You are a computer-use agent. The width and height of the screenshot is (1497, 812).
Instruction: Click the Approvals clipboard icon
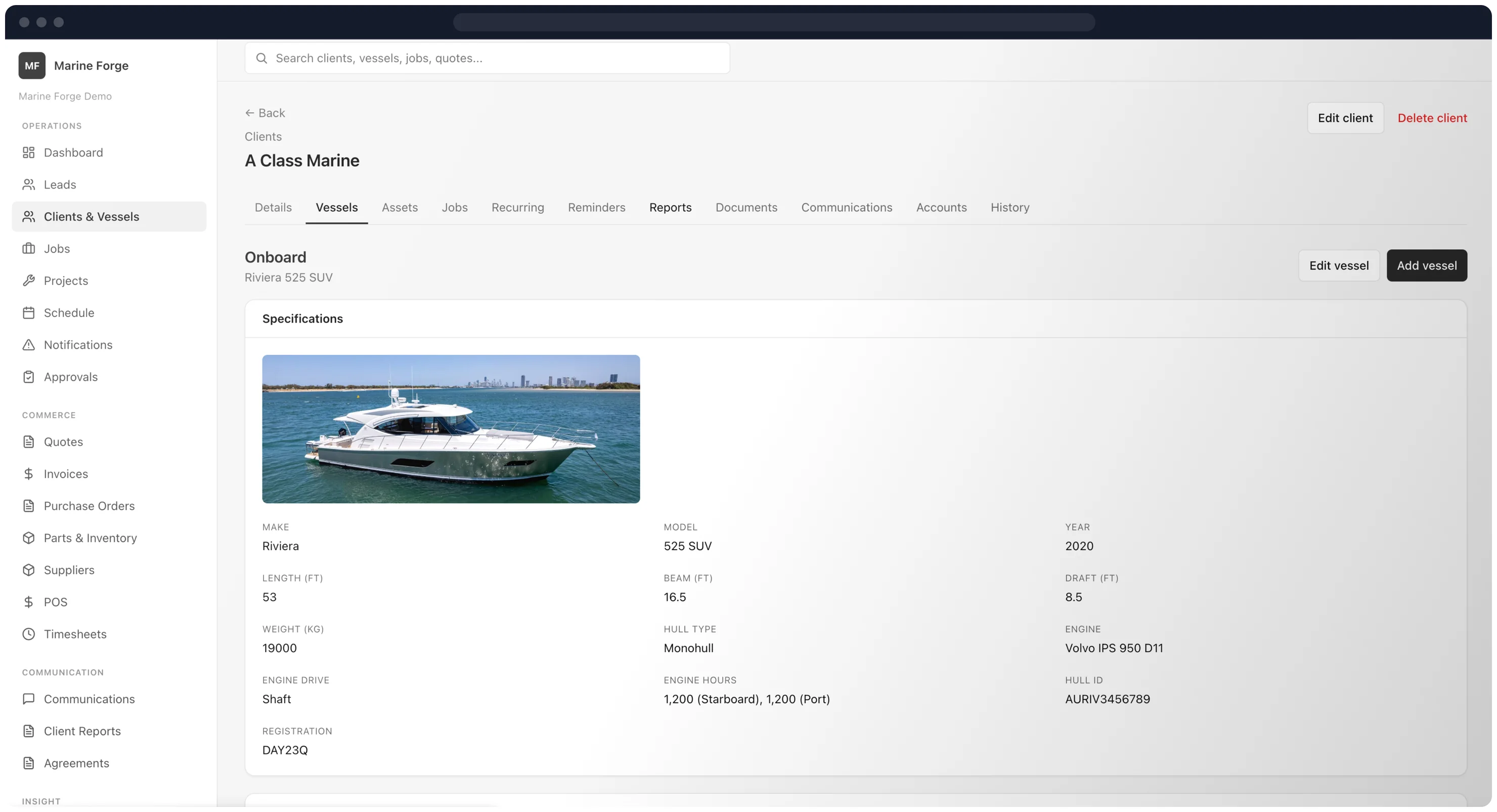[x=28, y=377]
